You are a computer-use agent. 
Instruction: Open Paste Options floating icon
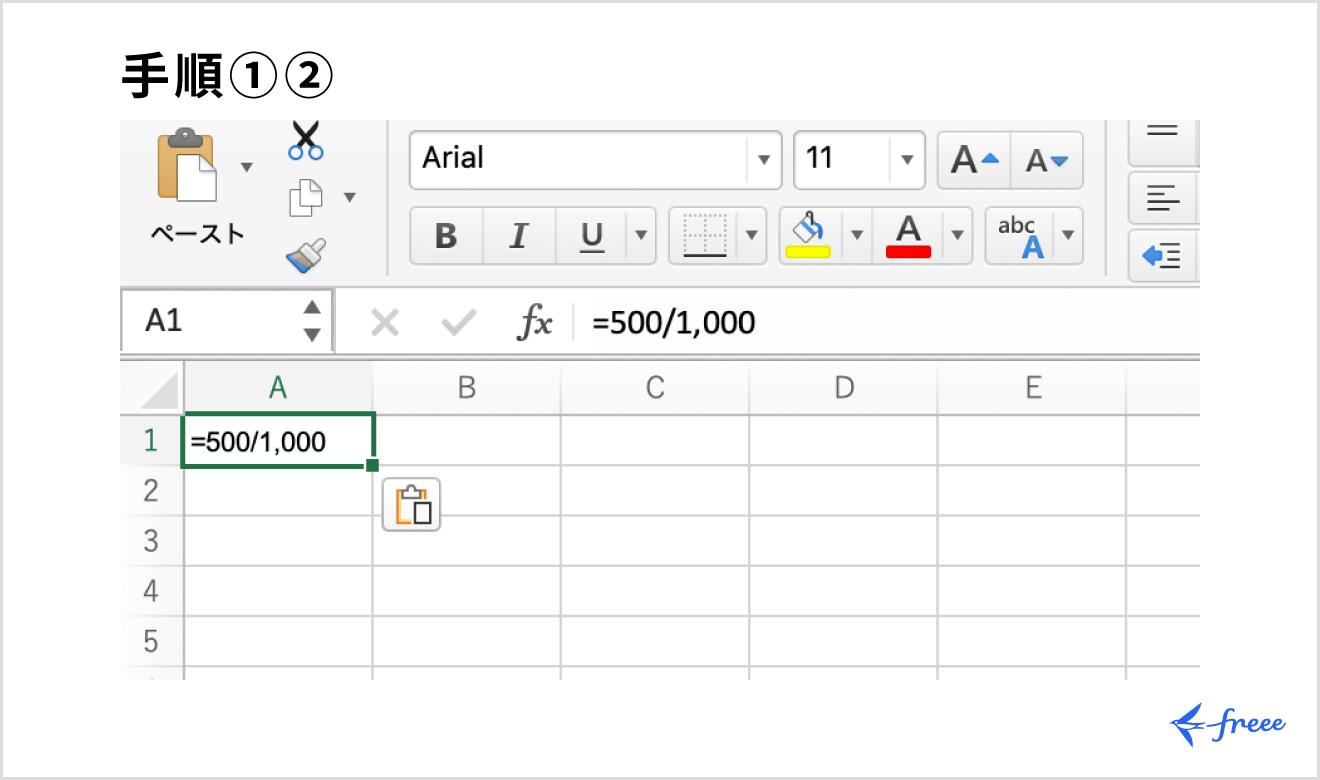411,505
